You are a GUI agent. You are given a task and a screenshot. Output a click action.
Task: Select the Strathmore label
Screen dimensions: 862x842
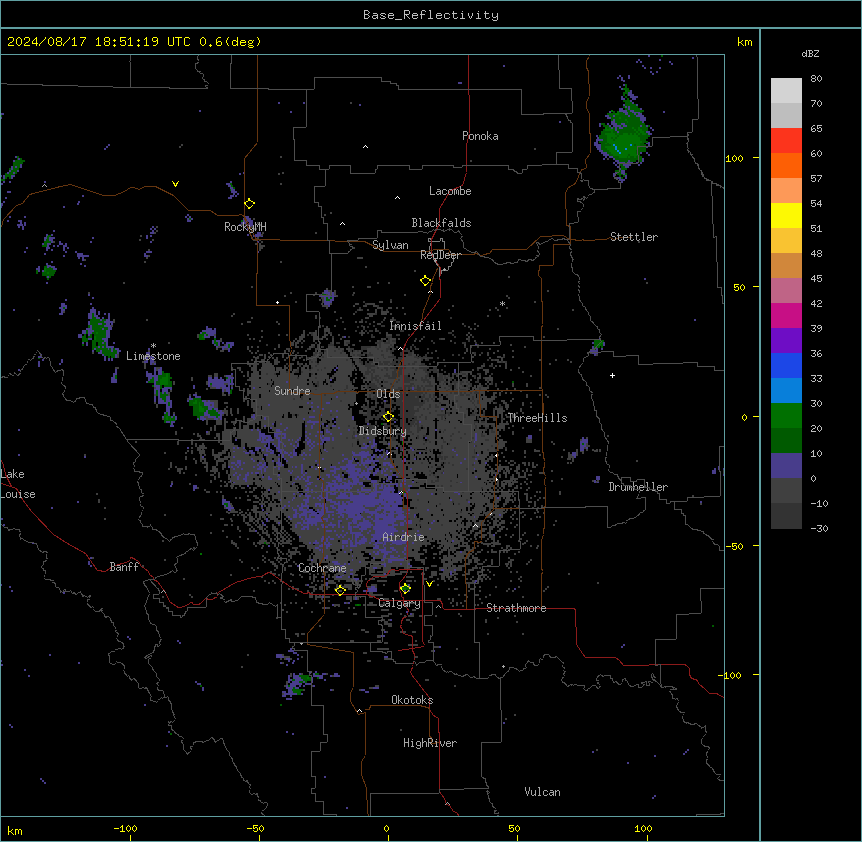coord(516,608)
